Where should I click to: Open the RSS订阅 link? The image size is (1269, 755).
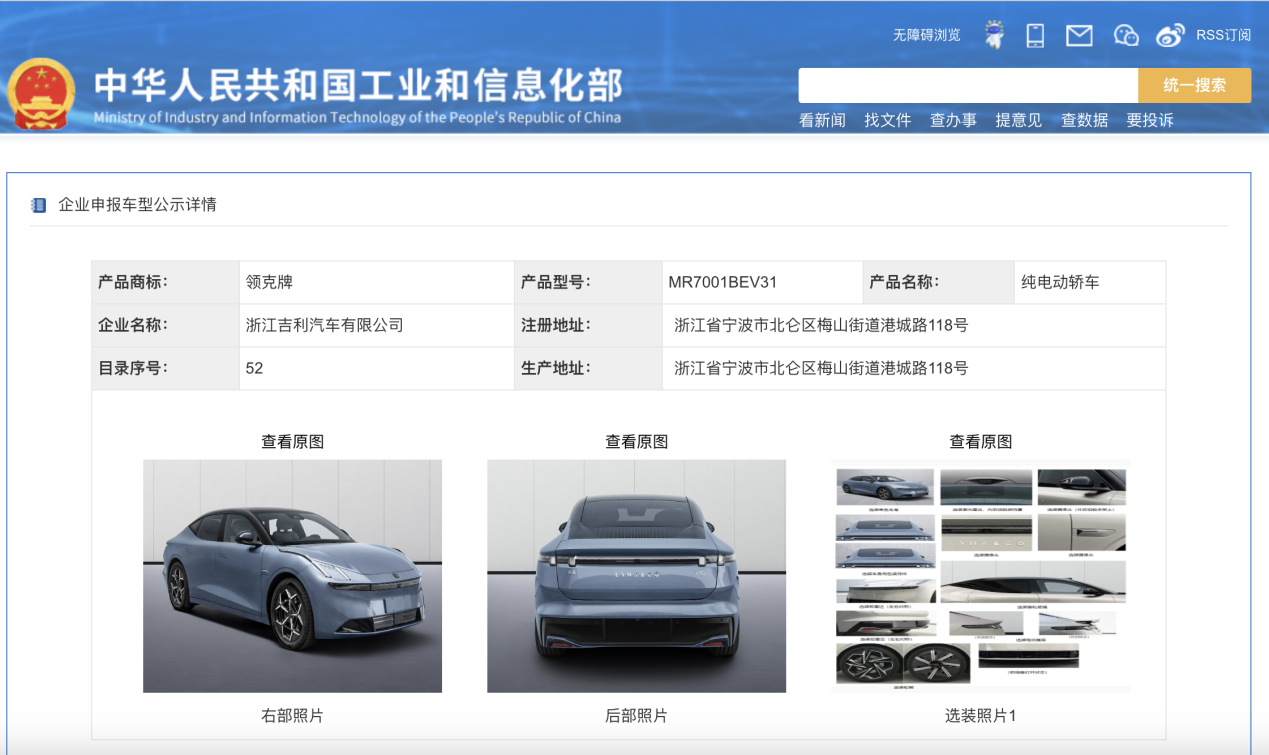coord(1223,35)
